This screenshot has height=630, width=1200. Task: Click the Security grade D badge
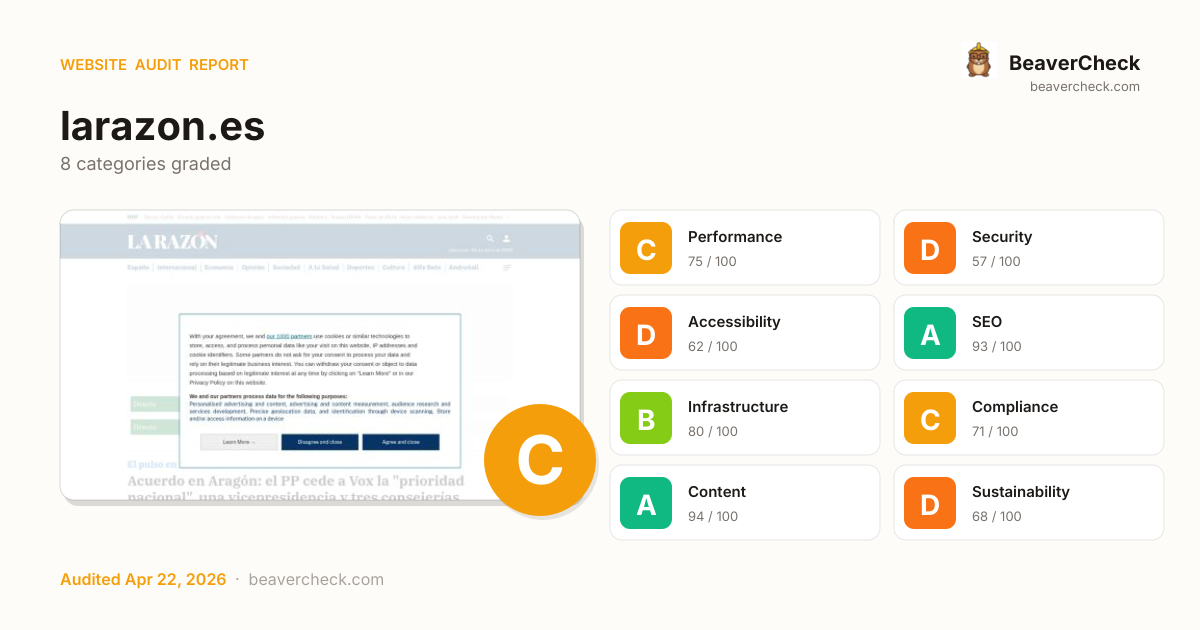(930, 248)
